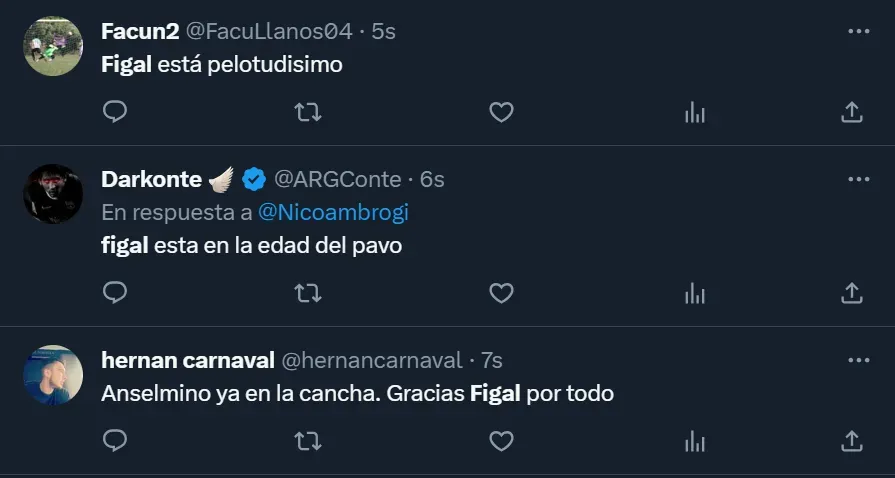View Facun2's profile avatar
The width and height of the screenshot is (895, 478).
[53, 46]
